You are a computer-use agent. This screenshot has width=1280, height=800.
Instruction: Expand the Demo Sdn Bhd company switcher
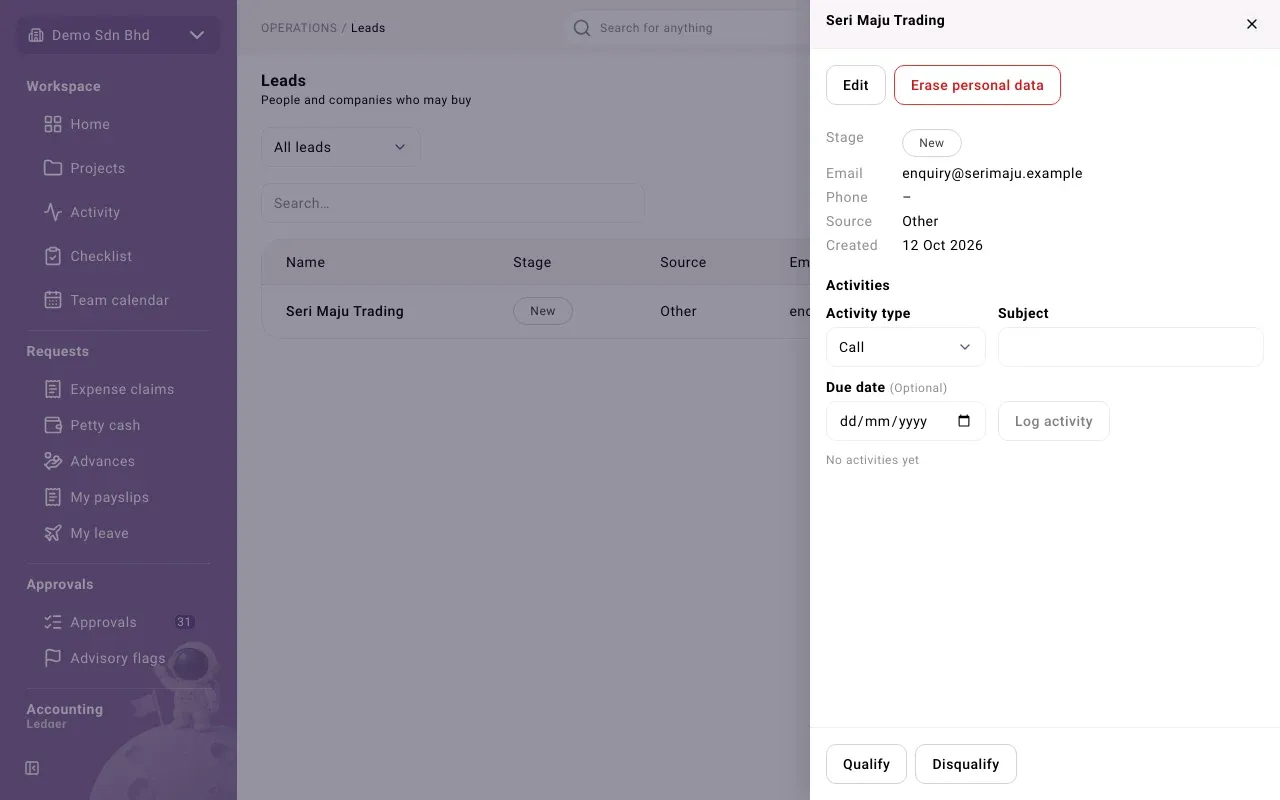pyautogui.click(x=118, y=35)
